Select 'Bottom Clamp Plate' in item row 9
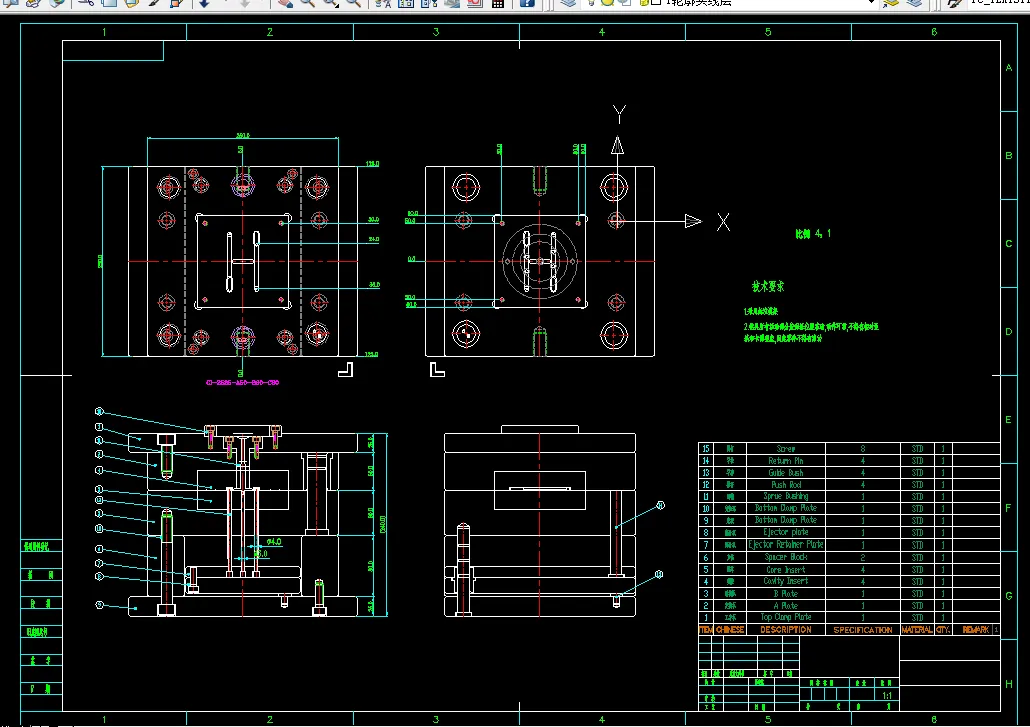1030x727 pixels. pyautogui.click(x=786, y=520)
